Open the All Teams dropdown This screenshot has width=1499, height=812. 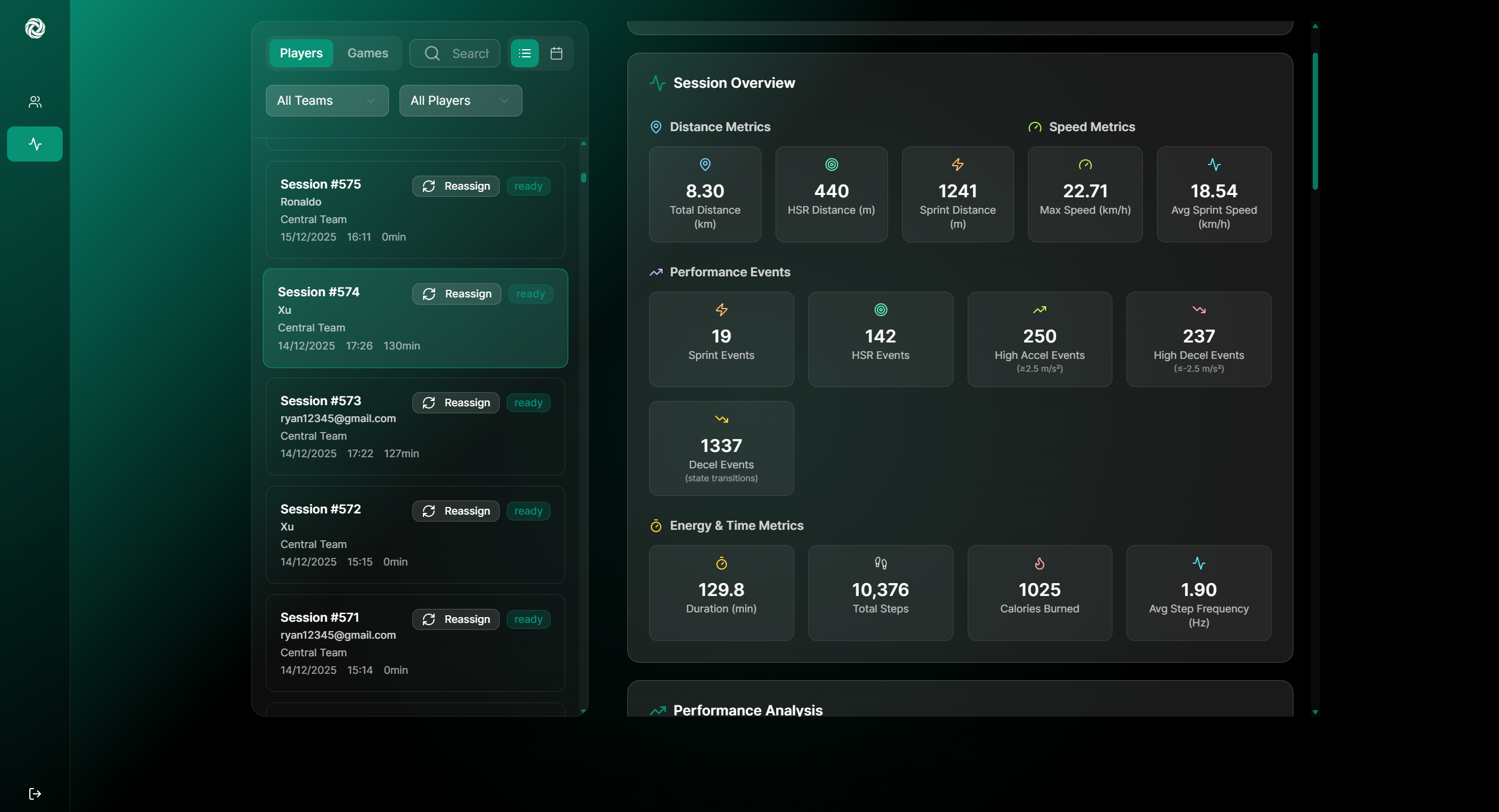coord(326,100)
